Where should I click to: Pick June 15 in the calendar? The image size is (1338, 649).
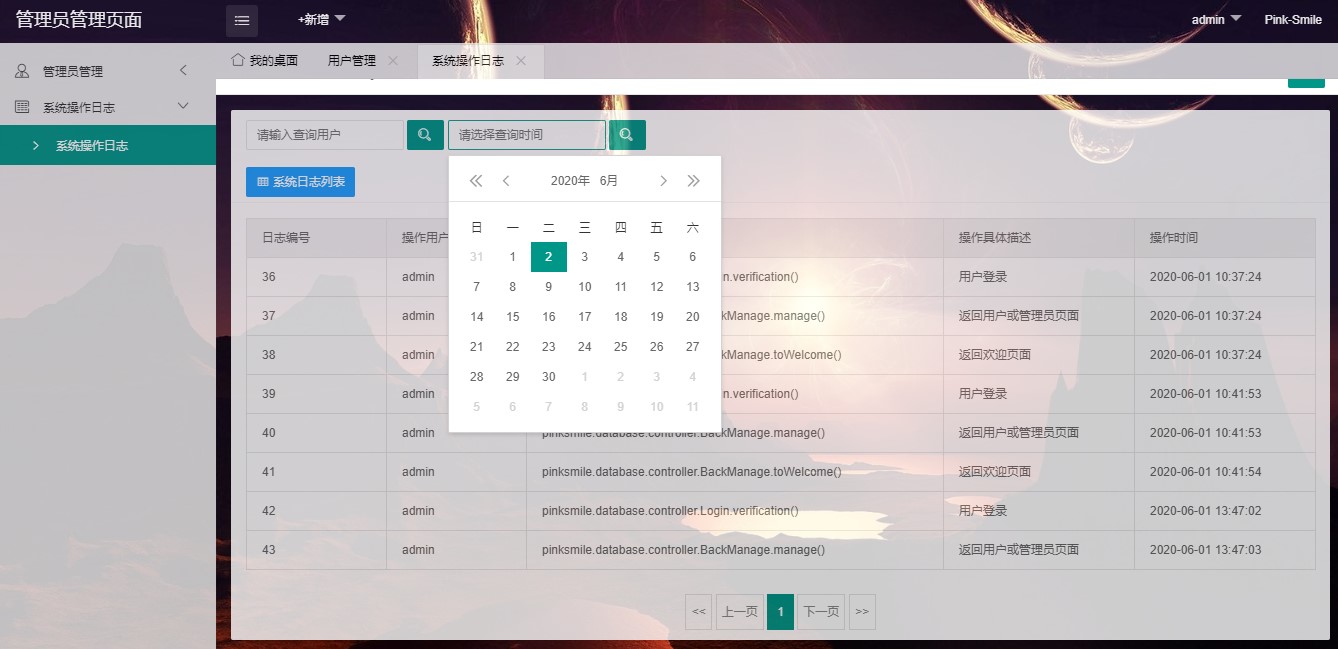(513, 317)
